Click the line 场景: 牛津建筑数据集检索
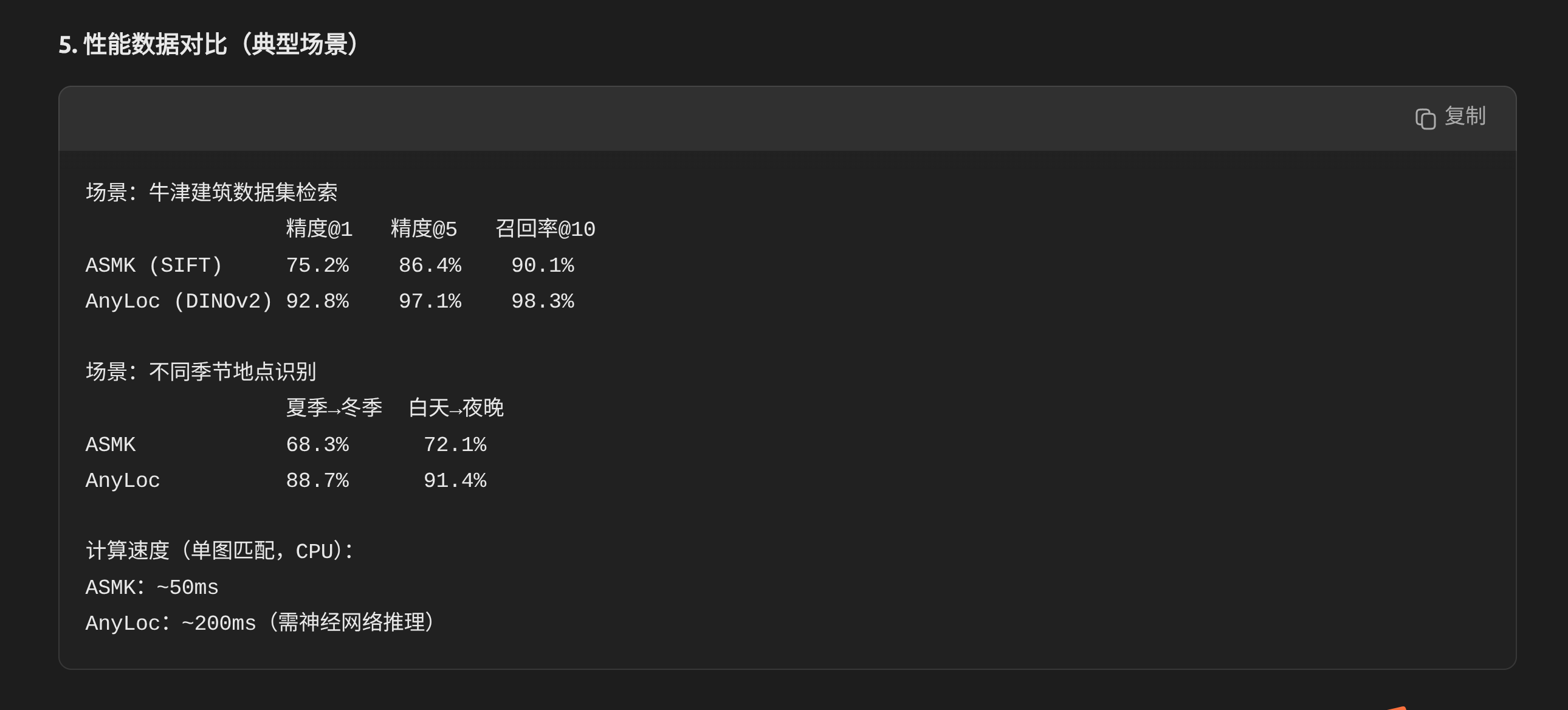 coord(211,193)
